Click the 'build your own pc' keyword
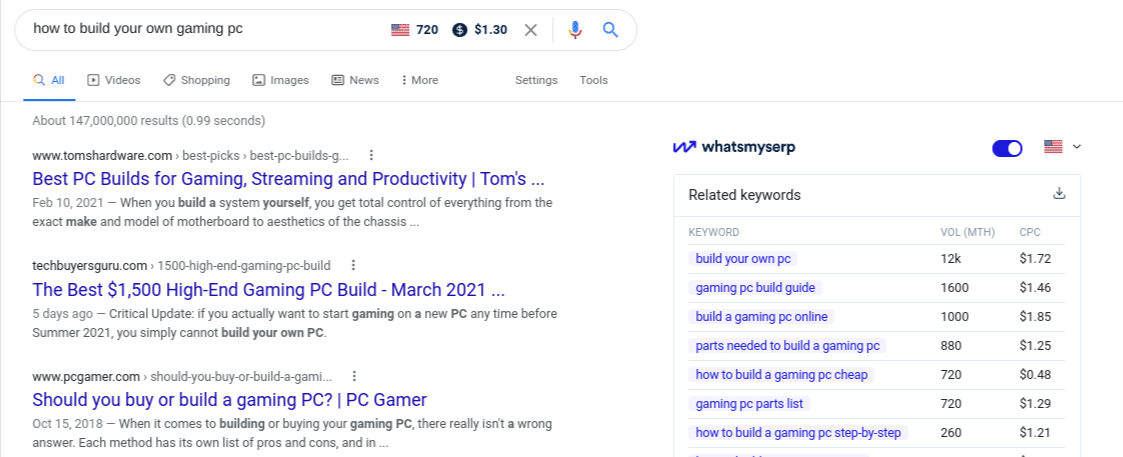This screenshot has height=457, width=1123. coord(743,259)
